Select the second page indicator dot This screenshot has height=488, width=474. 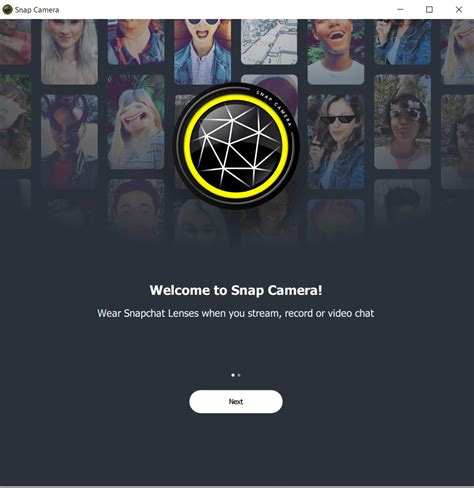239,375
